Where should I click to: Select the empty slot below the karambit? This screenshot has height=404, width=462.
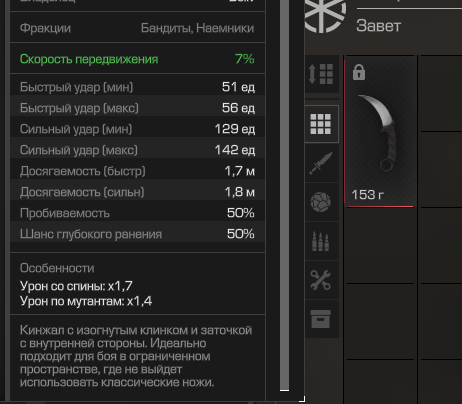[x=381, y=246]
